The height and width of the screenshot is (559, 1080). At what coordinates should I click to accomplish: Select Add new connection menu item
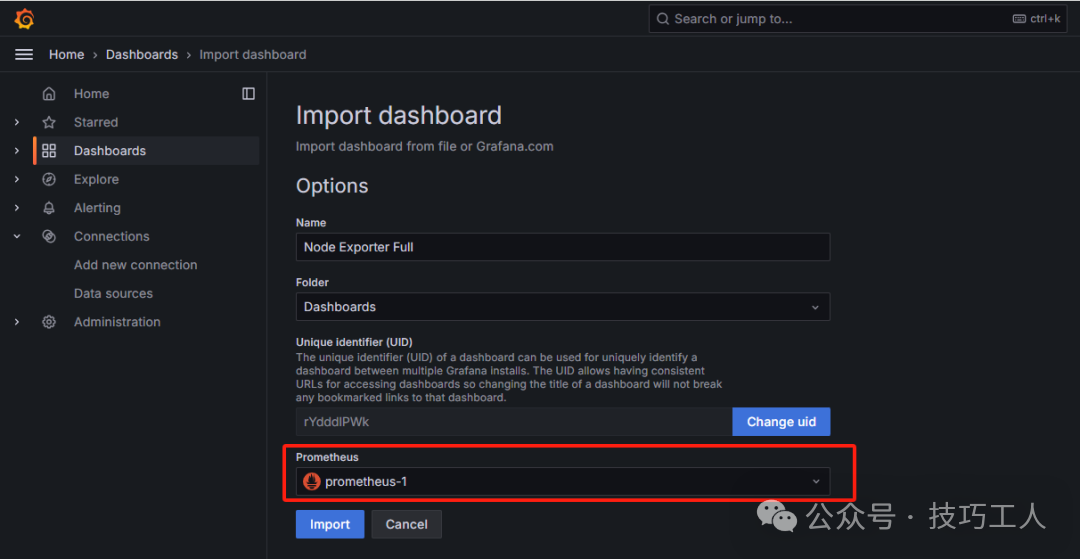135,265
